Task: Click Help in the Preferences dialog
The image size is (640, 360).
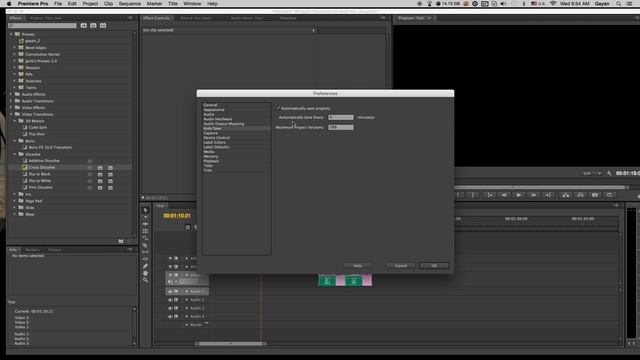Action: (357, 266)
